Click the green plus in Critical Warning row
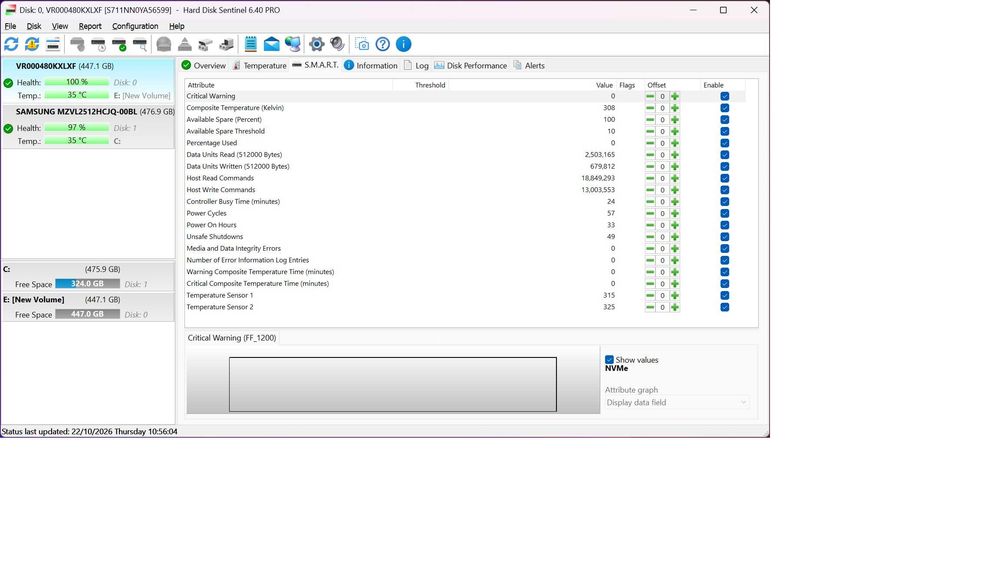 pyautogui.click(x=675, y=96)
